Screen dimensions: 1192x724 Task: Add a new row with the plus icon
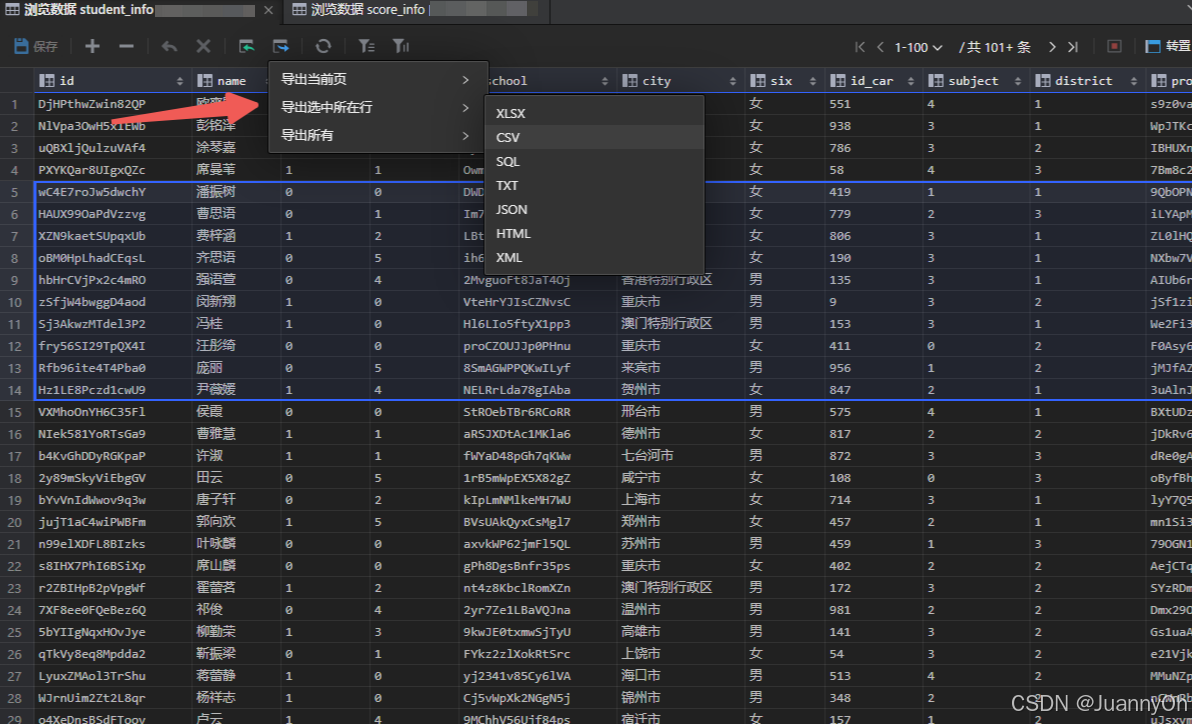(92, 45)
